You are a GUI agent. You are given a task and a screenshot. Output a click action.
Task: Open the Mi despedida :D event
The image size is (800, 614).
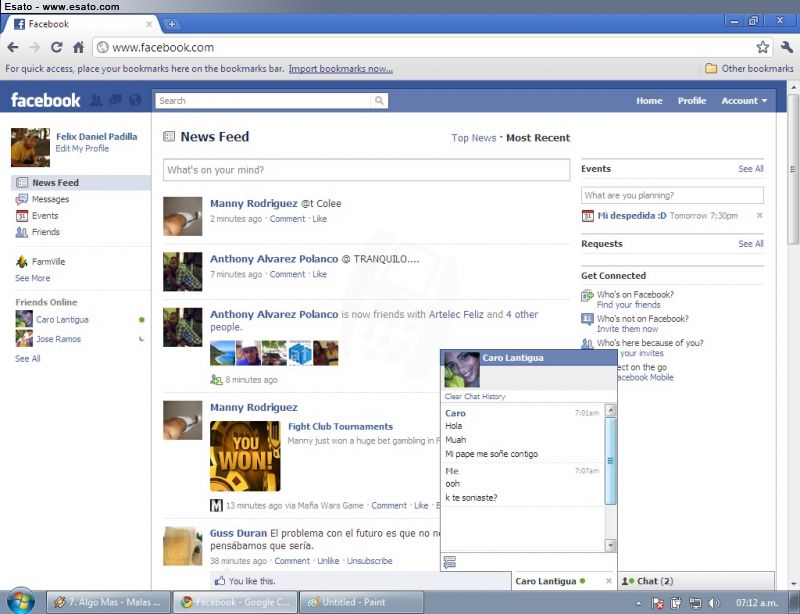632,215
